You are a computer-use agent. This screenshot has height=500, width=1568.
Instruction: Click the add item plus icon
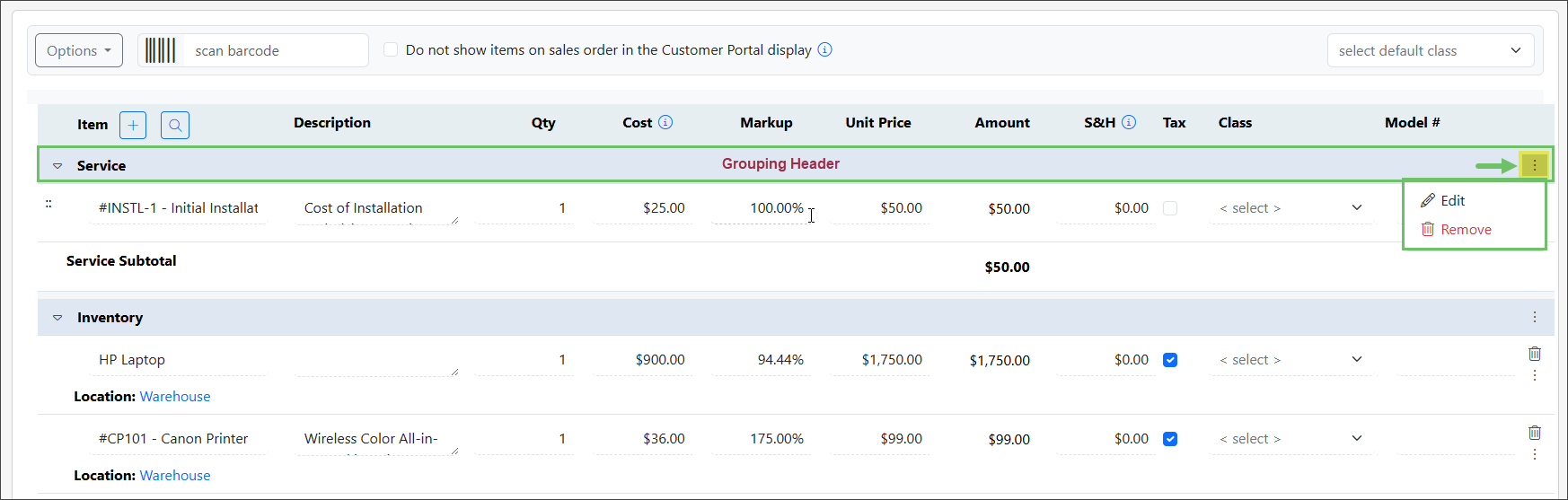[133, 125]
